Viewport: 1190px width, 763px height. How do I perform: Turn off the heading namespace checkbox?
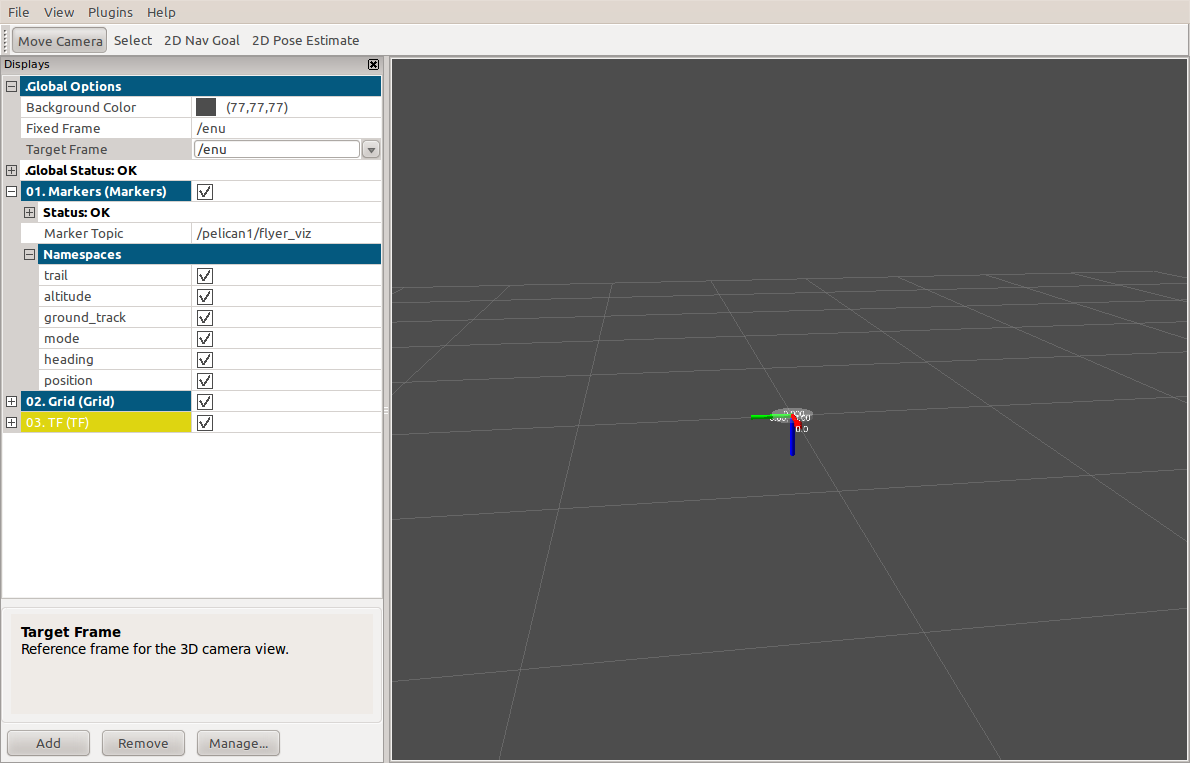(205, 359)
